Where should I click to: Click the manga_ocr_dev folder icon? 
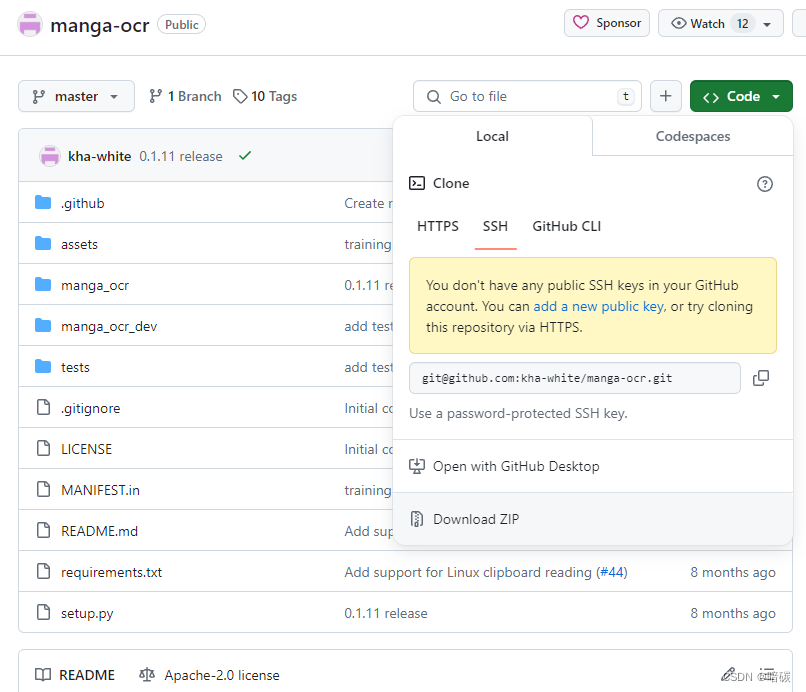tap(43, 325)
